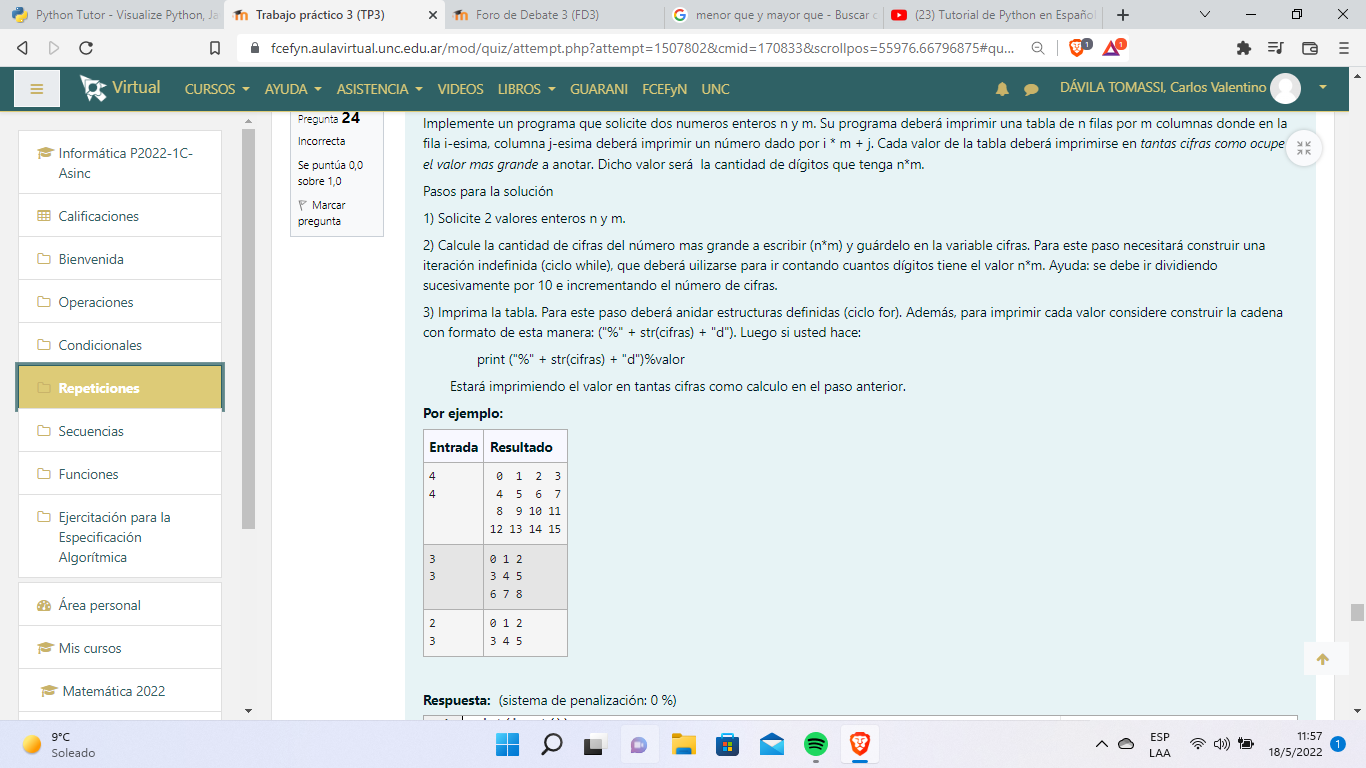Select Repeticiones section in sidebar
1366x768 pixels.
[x=119, y=388]
